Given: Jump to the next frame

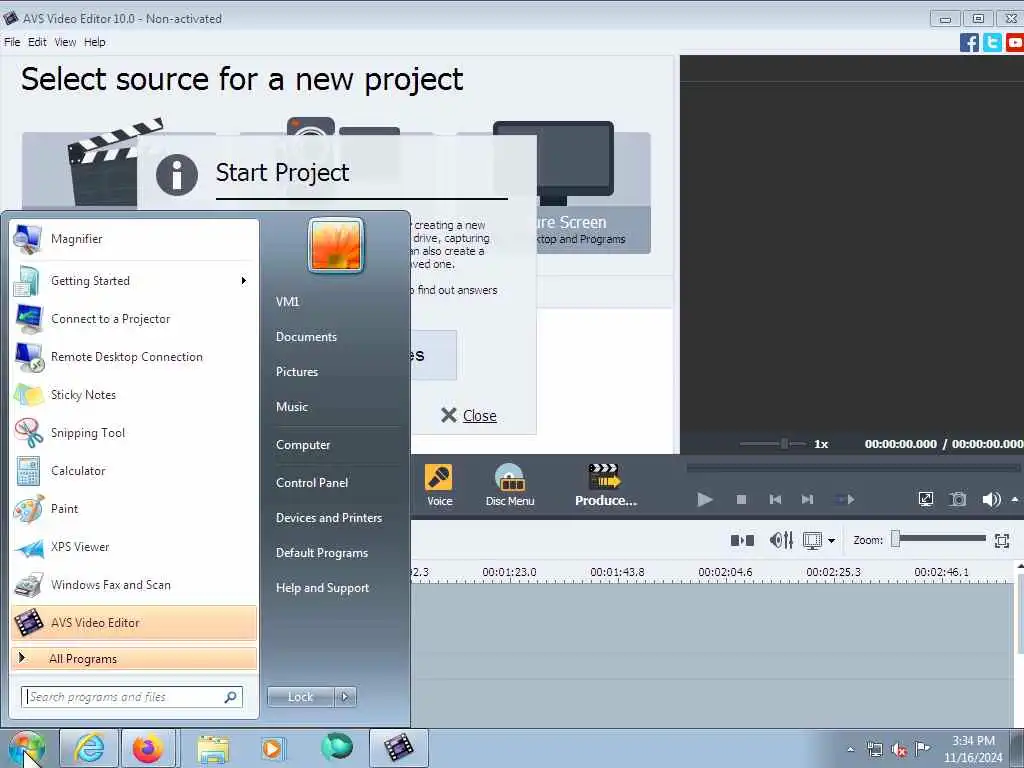Looking at the screenshot, I should [x=808, y=500].
